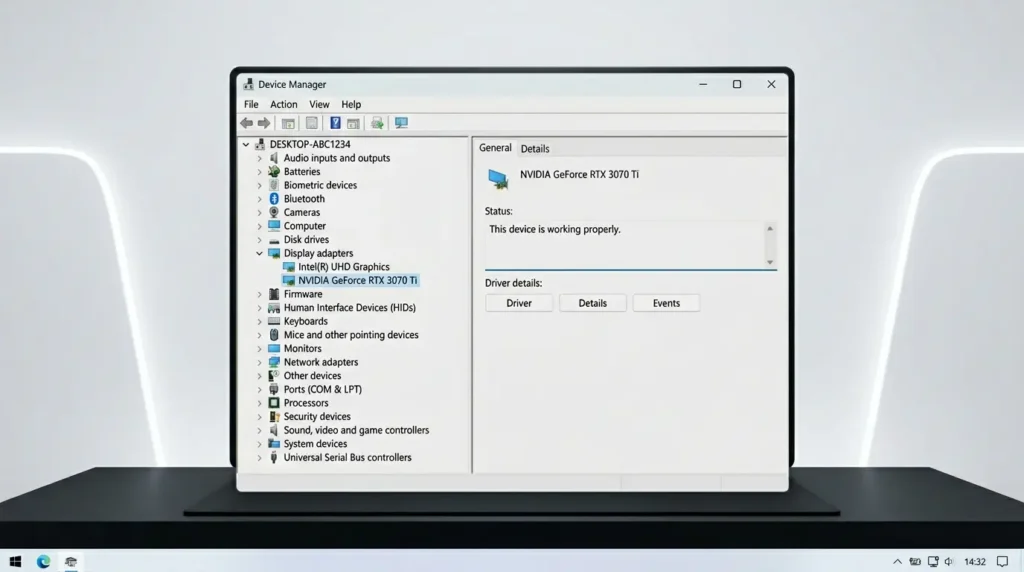Click the DESKTOP-ABC1234 computer name

[x=310, y=144]
